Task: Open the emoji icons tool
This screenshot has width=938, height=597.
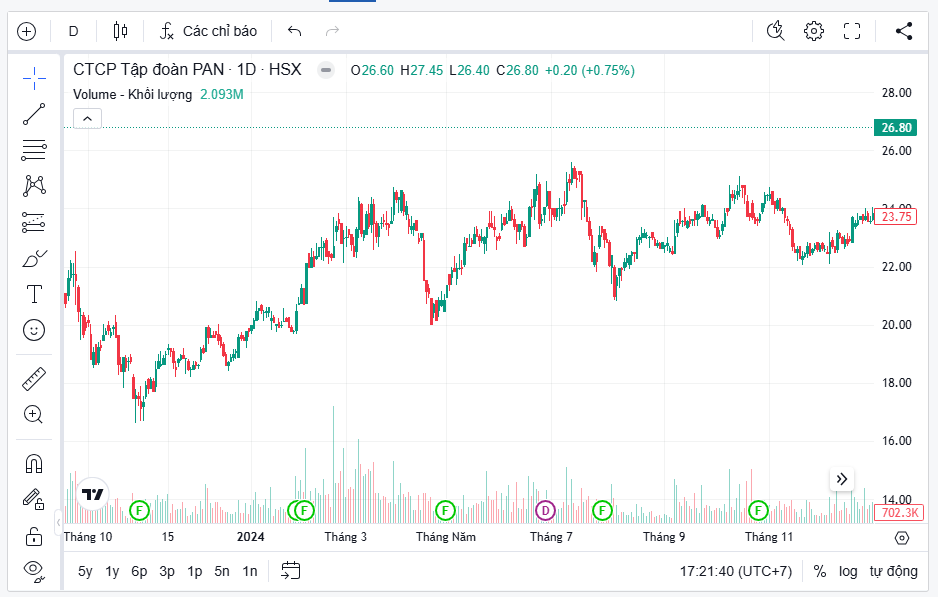Action: pos(34,329)
